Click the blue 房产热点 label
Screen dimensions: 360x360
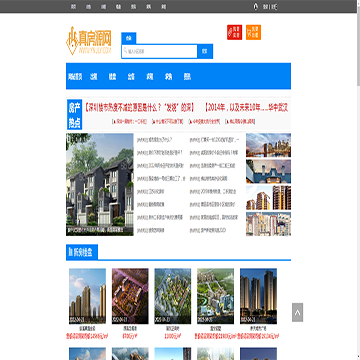[x=74, y=114]
